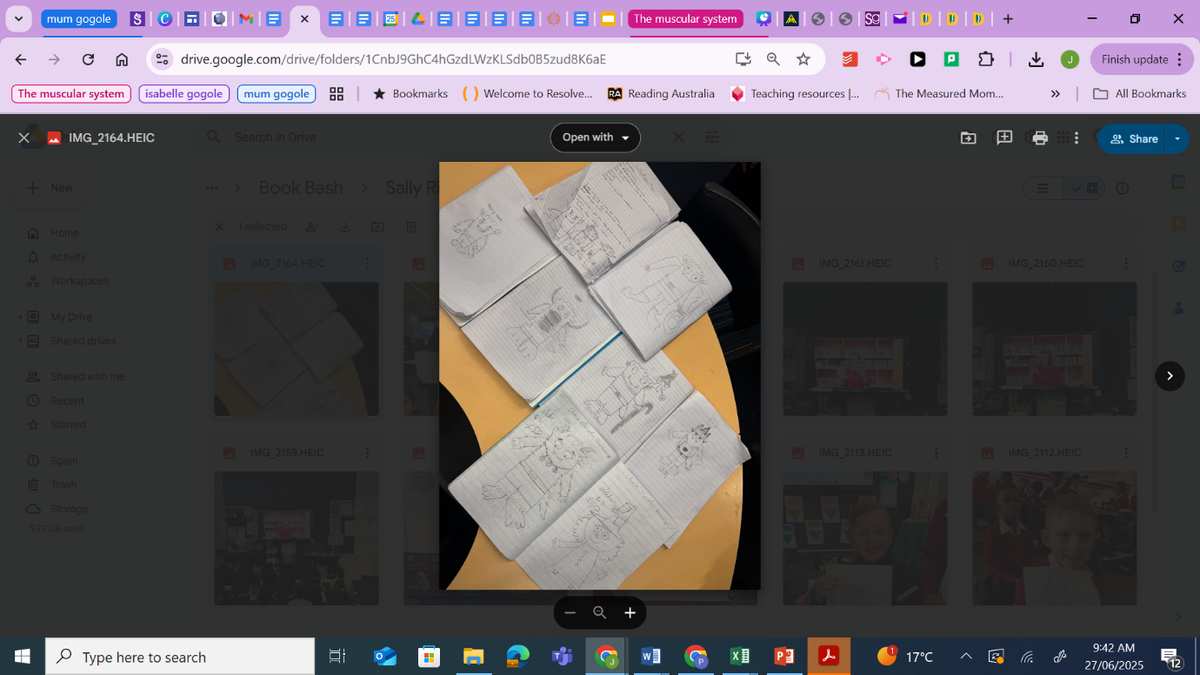1200x675 pixels.
Task: Click the add shortcut/move to folder icon
Action: (968, 138)
